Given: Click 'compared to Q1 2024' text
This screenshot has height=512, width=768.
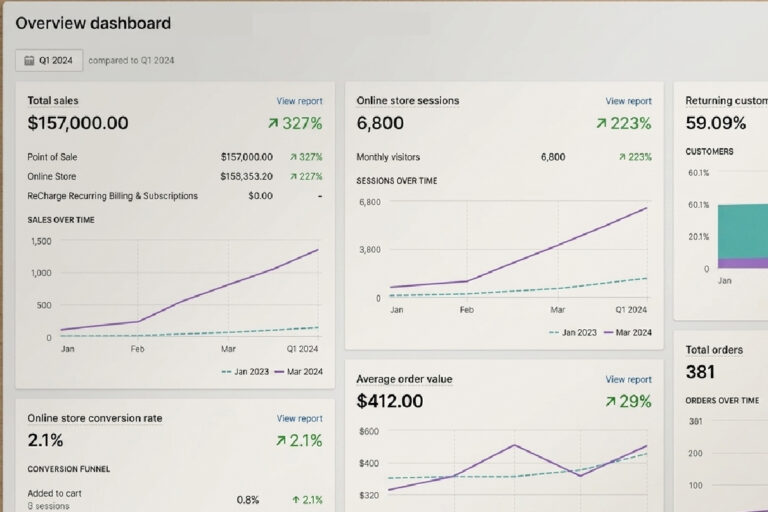Looking at the screenshot, I should (x=131, y=60).
